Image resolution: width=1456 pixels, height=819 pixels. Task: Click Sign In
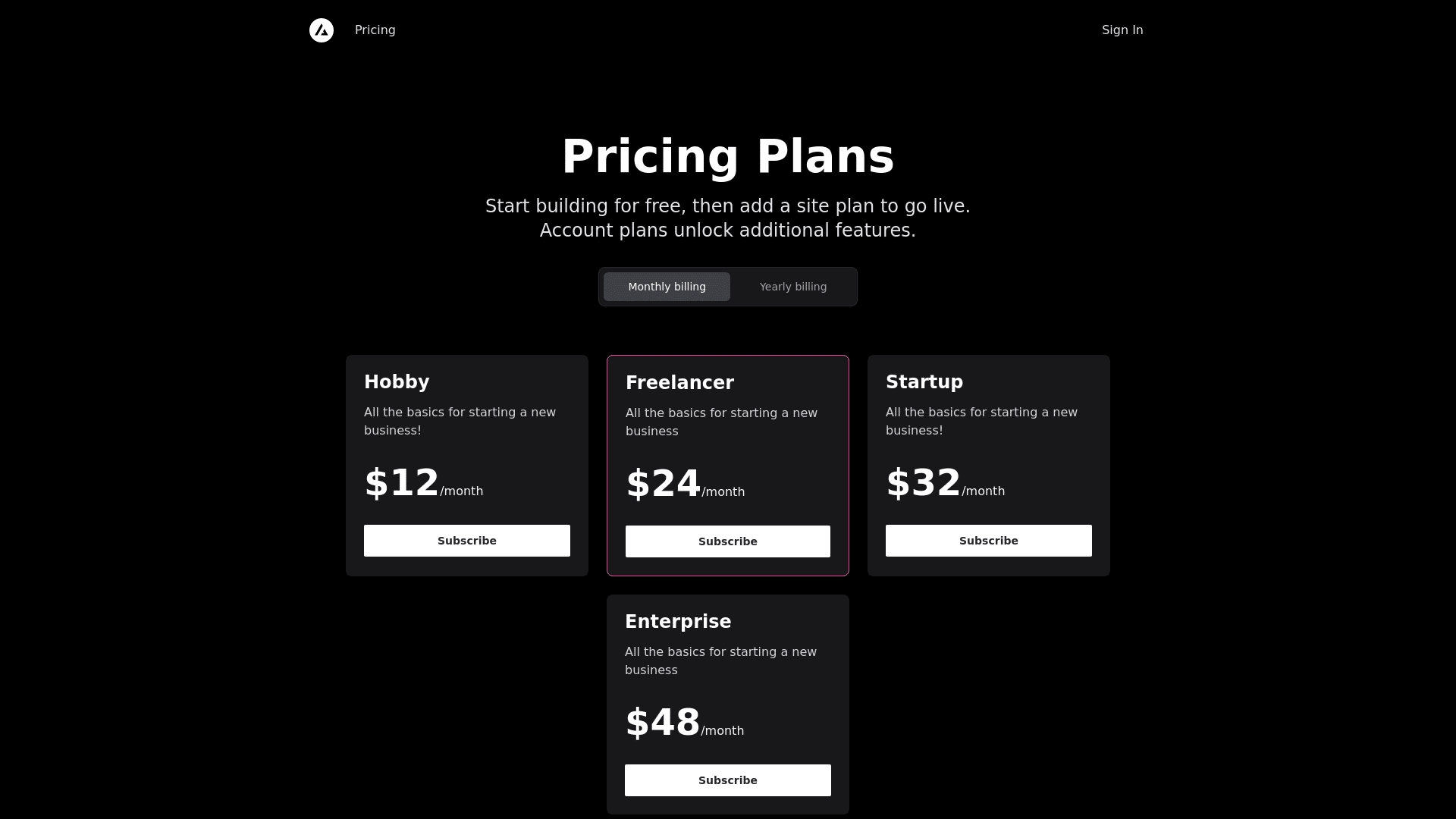(1122, 30)
